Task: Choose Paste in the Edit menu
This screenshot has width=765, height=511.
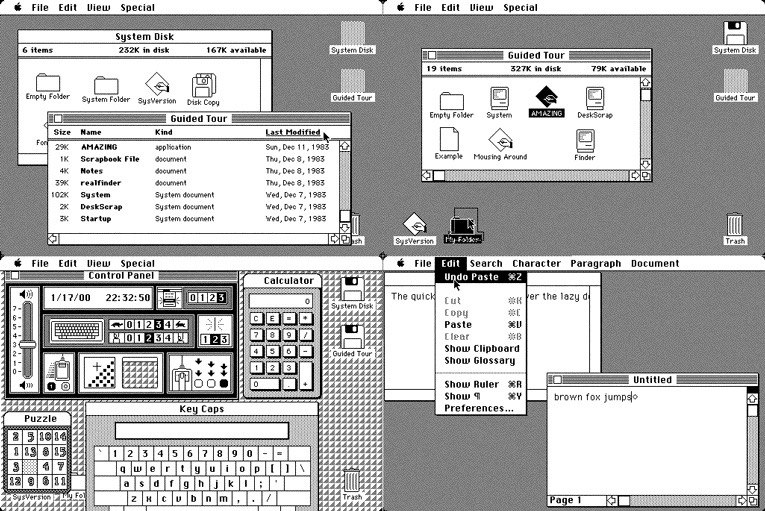Action: [x=481, y=325]
